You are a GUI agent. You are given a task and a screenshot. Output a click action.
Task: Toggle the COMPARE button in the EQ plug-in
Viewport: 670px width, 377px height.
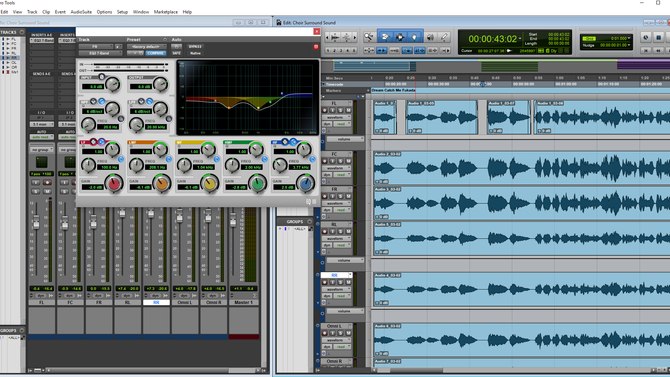(x=156, y=53)
